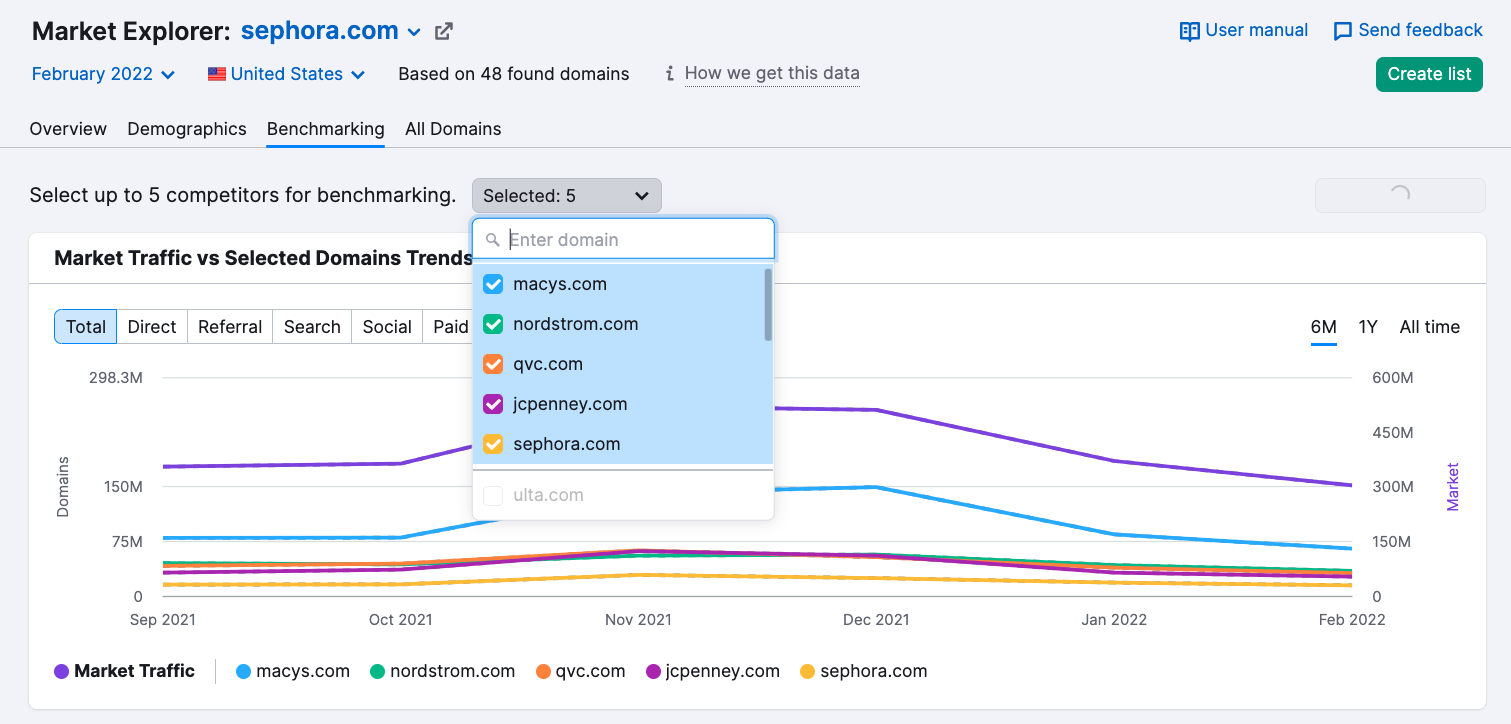Click the Create list button
The image size is (1511, 724).
tap(1429, 74)
